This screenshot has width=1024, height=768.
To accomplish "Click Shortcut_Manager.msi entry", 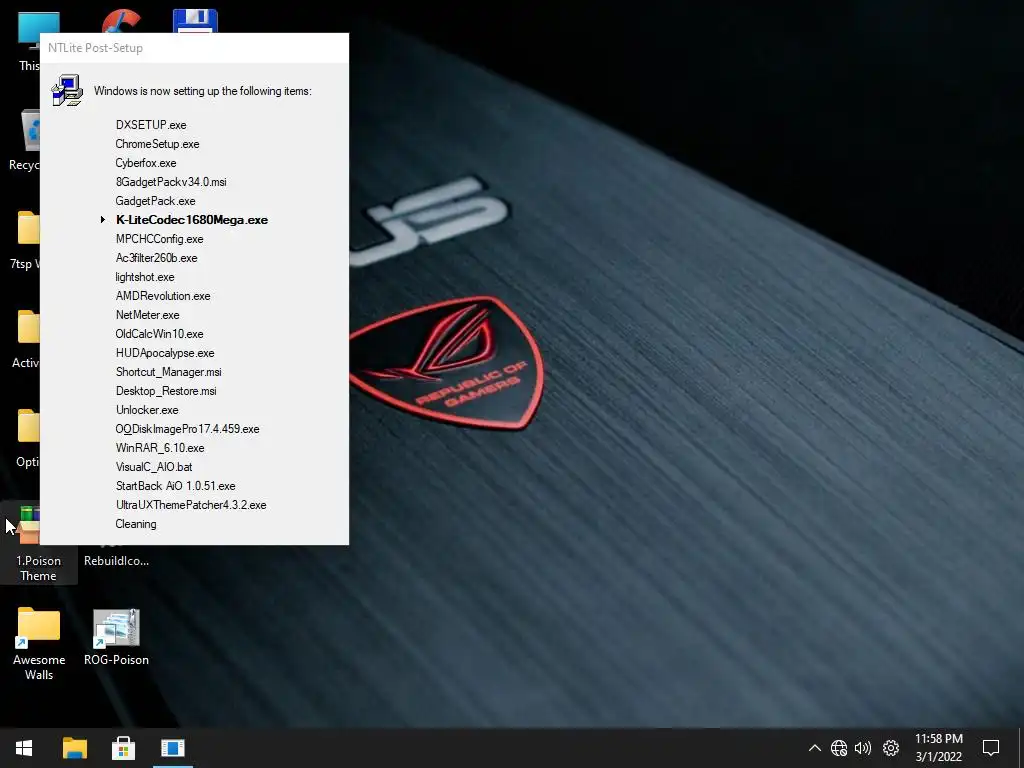I will coord(168,372).
